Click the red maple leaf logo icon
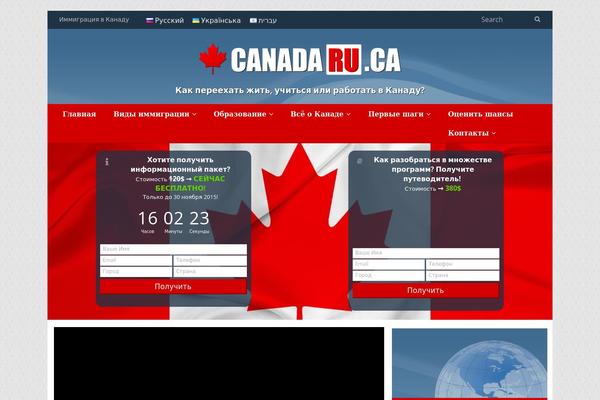The height and width of the screenshot is (400, 600). click(213, 58)
